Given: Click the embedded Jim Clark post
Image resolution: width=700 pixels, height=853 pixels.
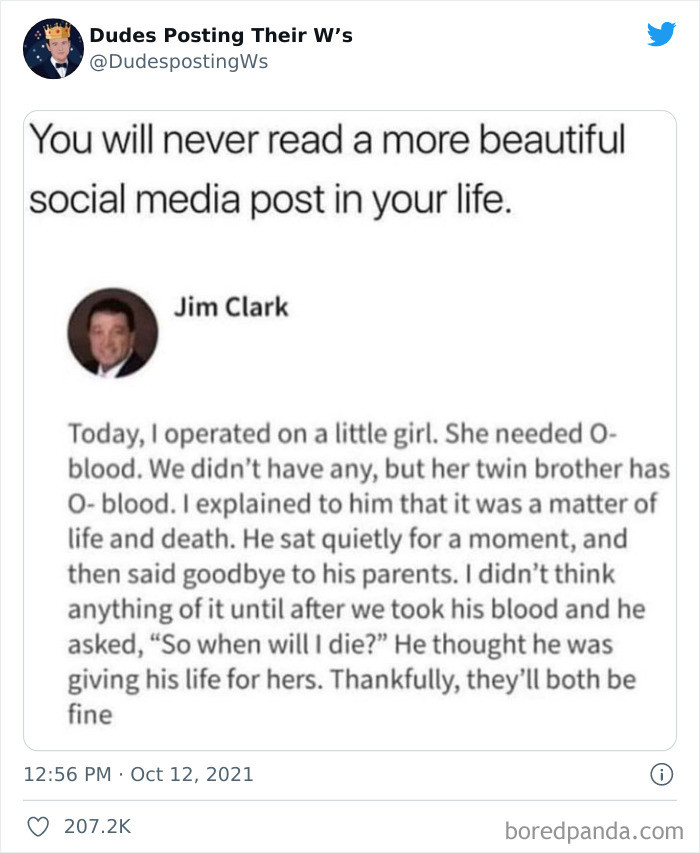Looking at the screenshot, I should click(x=350, y=500).
